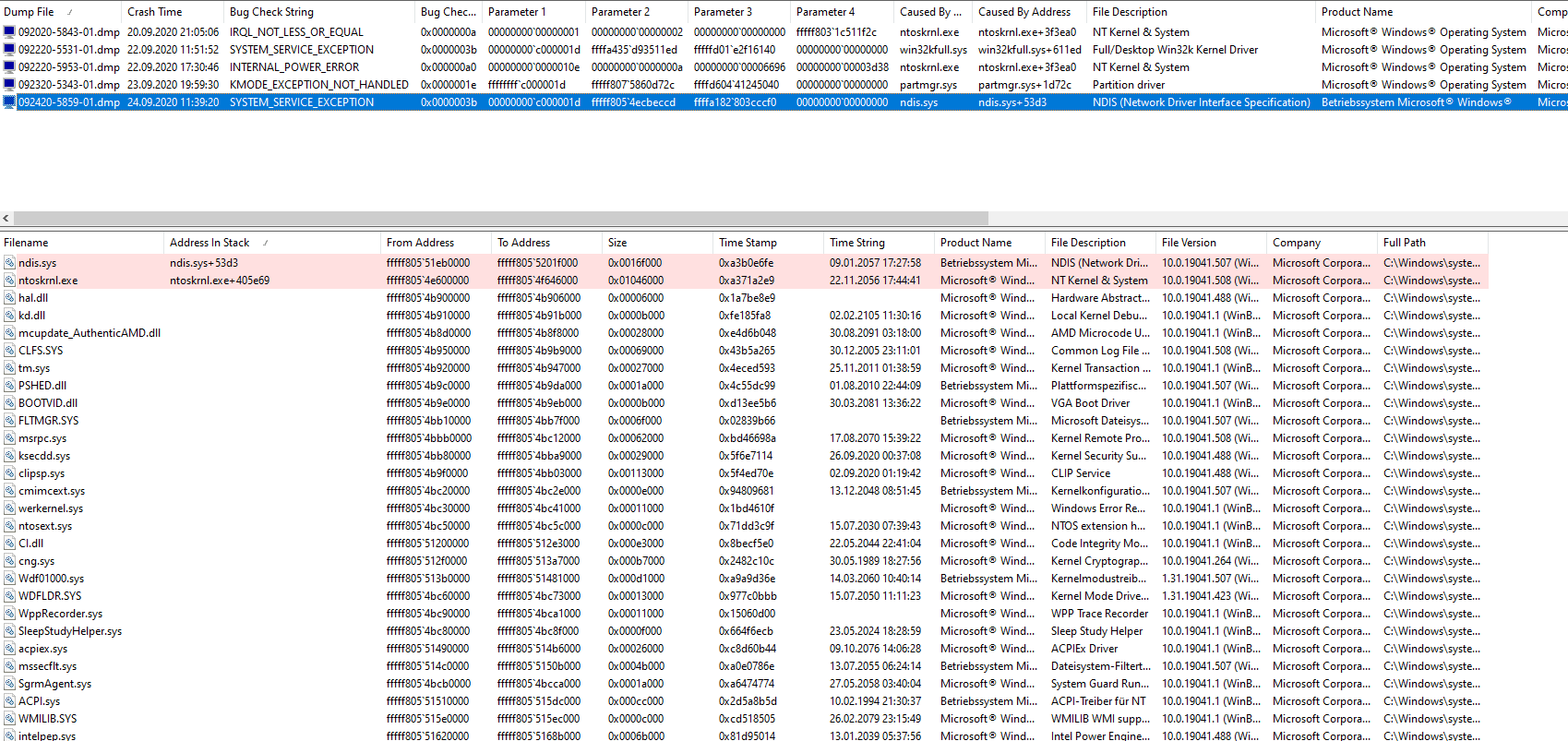Select the WppRecorder.sys driver row
Viewport: 1568px width, 741px height.
744,614
